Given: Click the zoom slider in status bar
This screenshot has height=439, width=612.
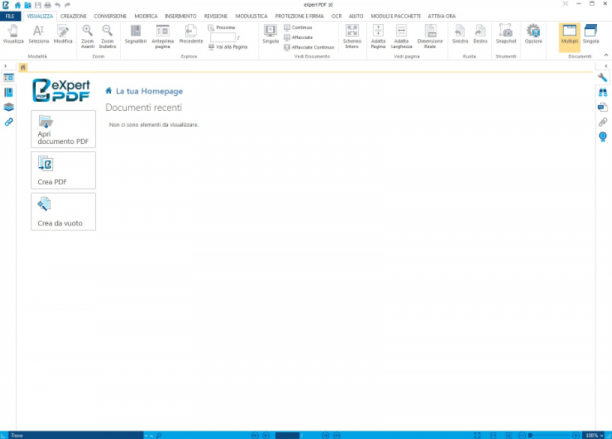Looking at the screenshot, I should [x=549, y=435].
